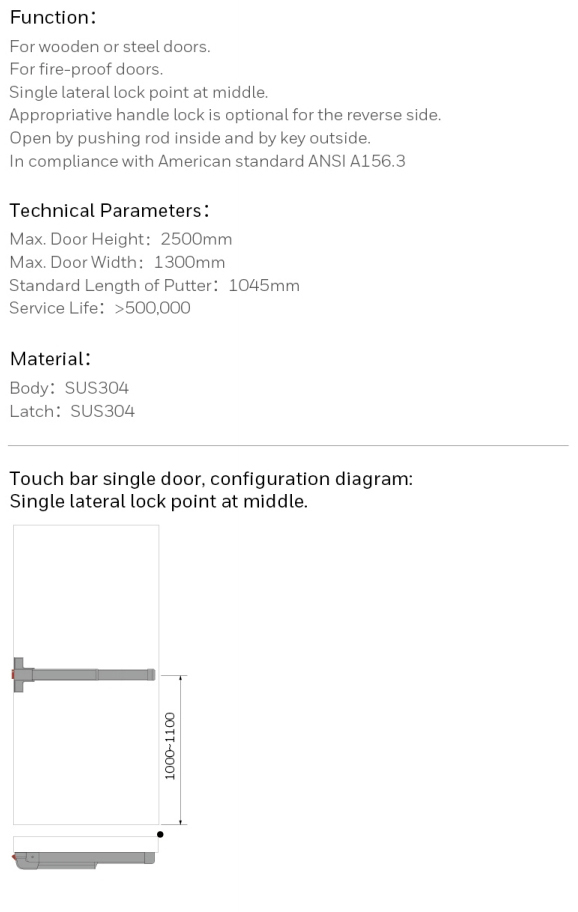This screenshot has width=578, height=912.
Task: Click the touch bar end cap in front view
Action: pyautogui.click(x=151, y=675)
